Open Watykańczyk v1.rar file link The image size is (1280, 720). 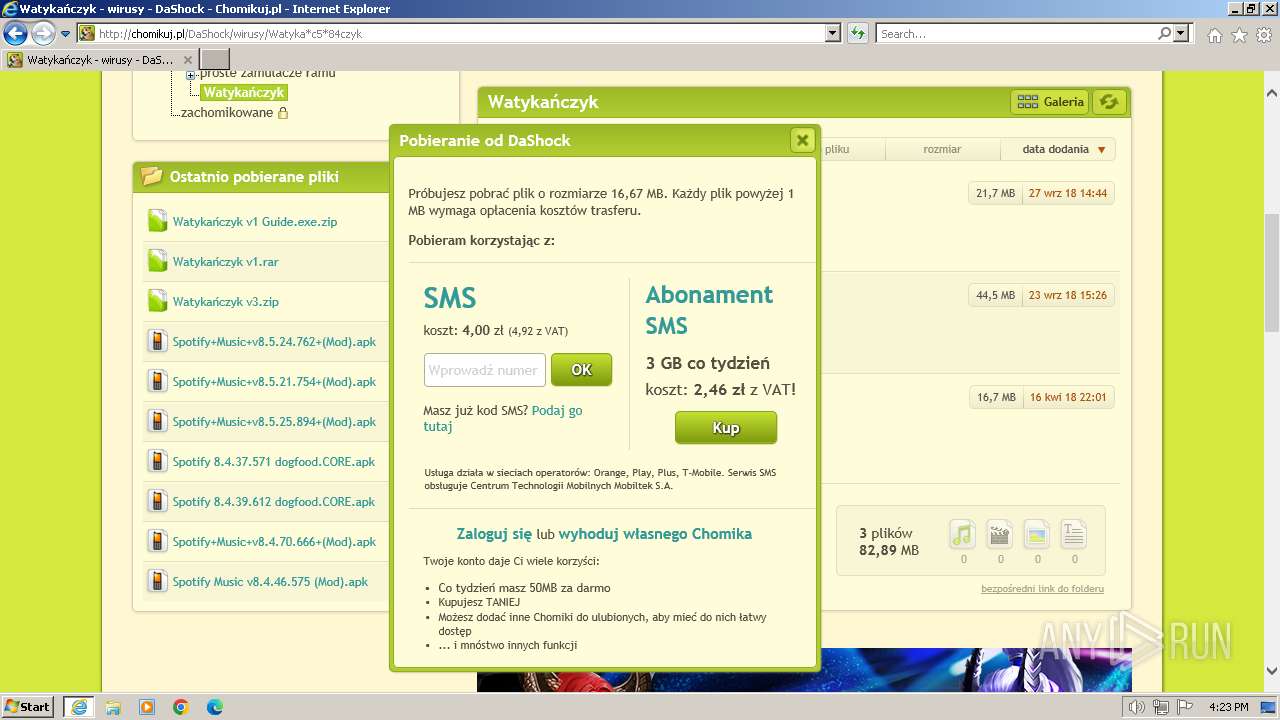(x=225, y=262)
